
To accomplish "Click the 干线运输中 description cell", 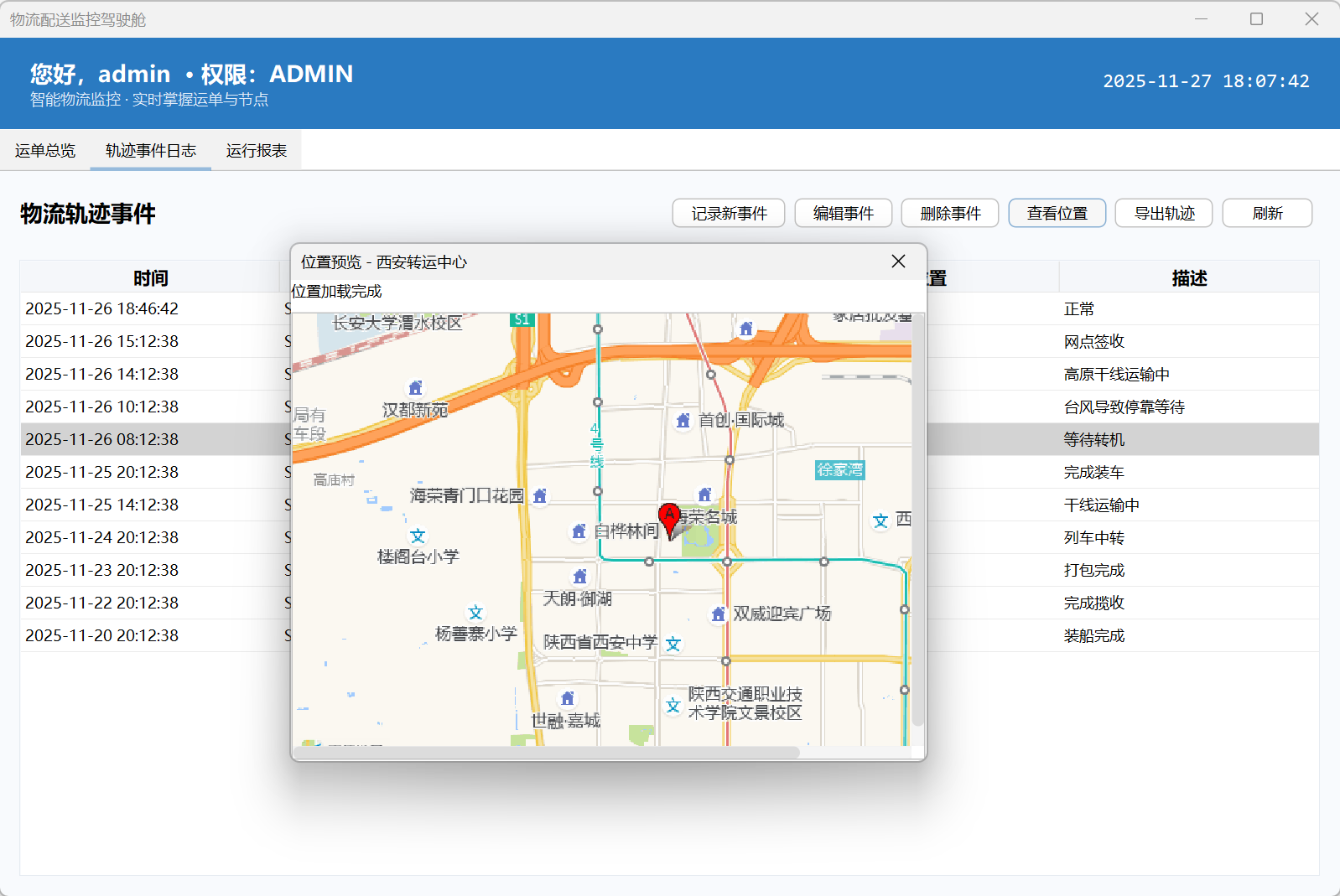I will [1189, 505].
